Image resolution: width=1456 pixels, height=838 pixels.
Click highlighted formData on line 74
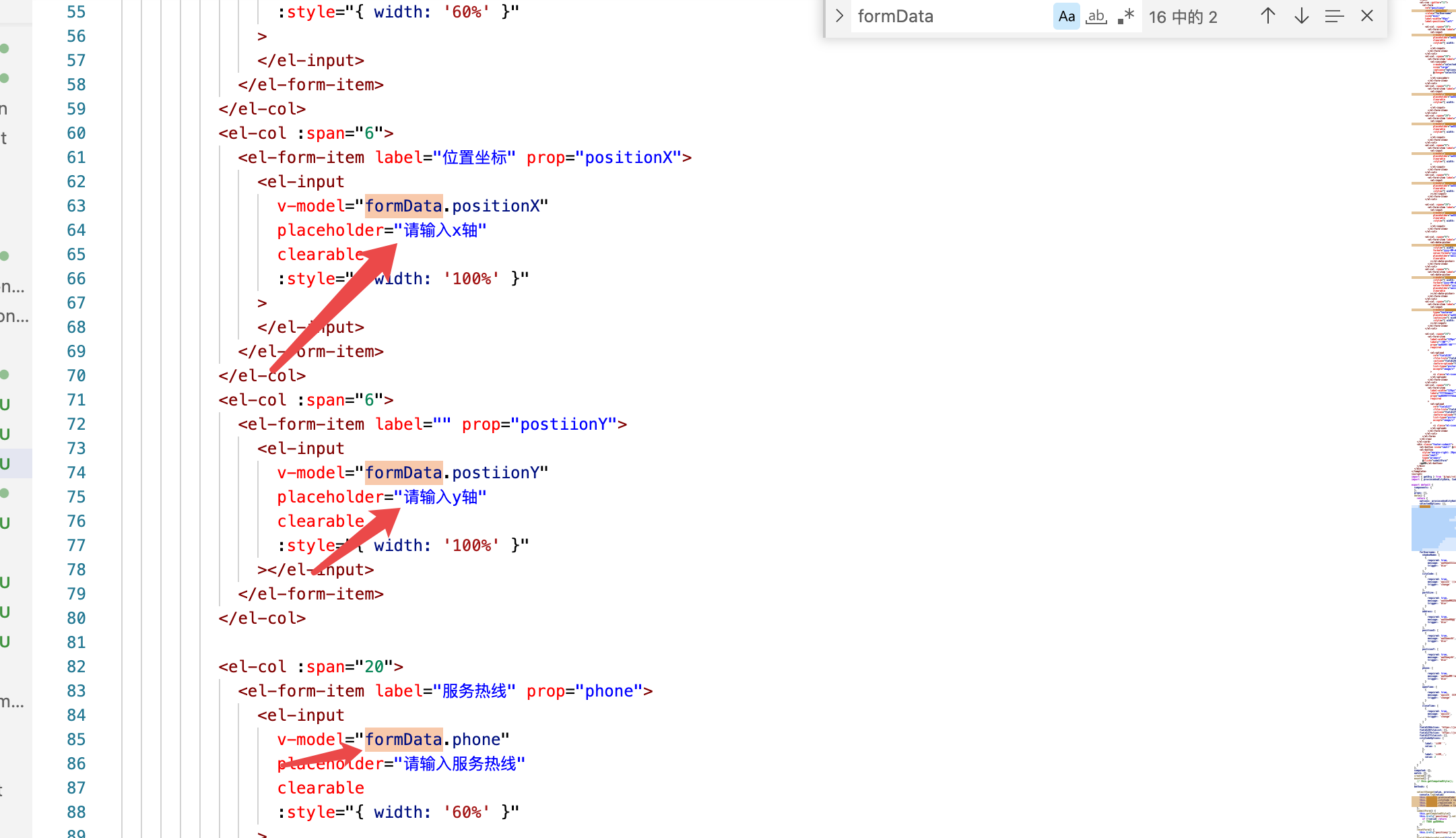point(403,473)
